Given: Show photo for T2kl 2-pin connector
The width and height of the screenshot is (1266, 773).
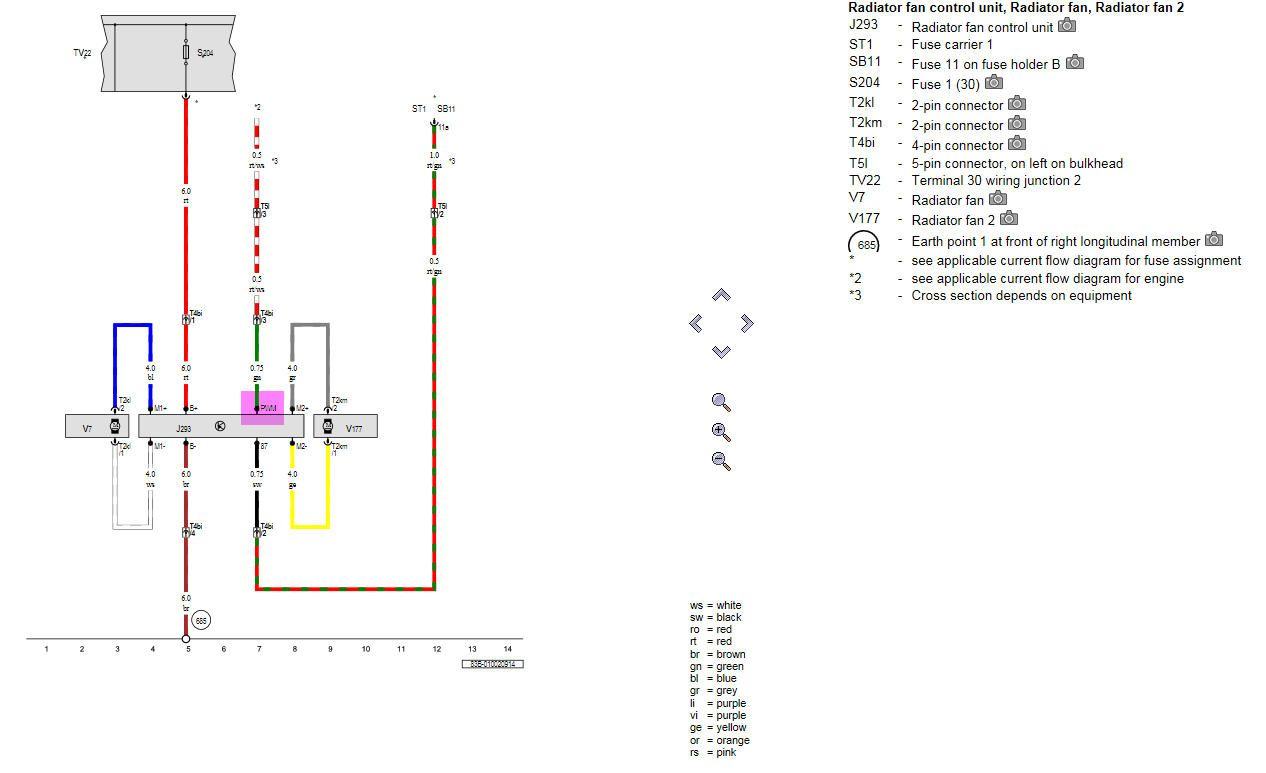Looking at the screenshot, I should [x=1017, y=103].
